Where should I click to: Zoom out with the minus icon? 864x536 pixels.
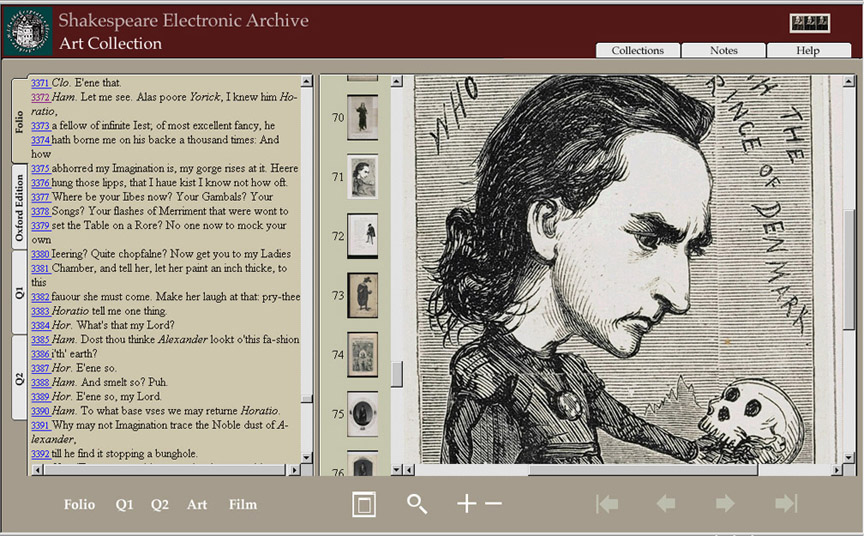tap(493, 504)
